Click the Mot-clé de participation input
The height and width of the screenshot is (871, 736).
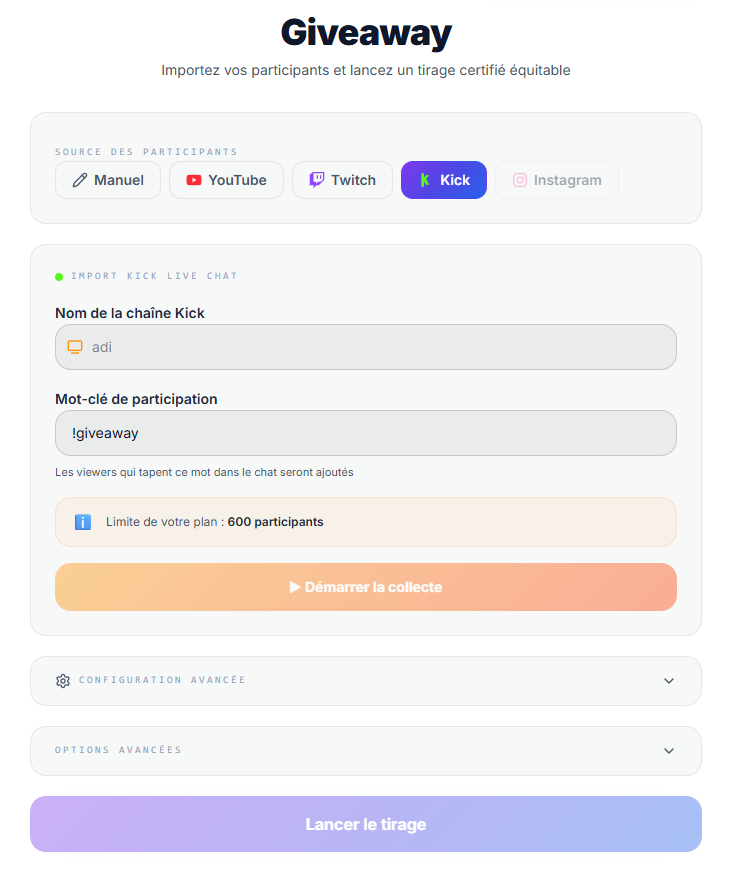coord(366,433)
